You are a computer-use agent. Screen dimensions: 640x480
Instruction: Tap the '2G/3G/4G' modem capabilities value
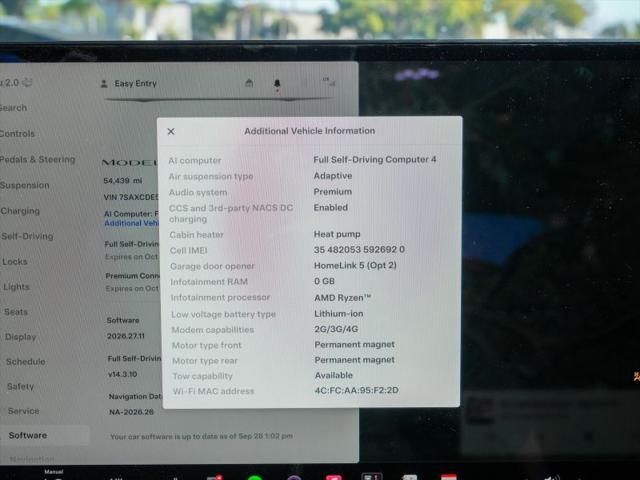[x=336, y=329]
